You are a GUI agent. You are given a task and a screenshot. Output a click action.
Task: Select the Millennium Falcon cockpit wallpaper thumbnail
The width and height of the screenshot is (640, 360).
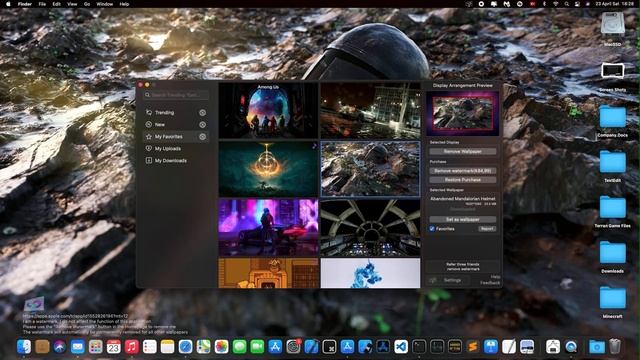click(x=370, y=227)
